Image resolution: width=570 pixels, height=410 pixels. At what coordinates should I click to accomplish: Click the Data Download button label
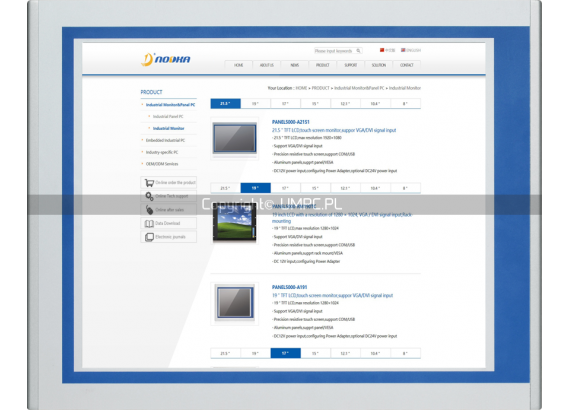click(168, 223)
